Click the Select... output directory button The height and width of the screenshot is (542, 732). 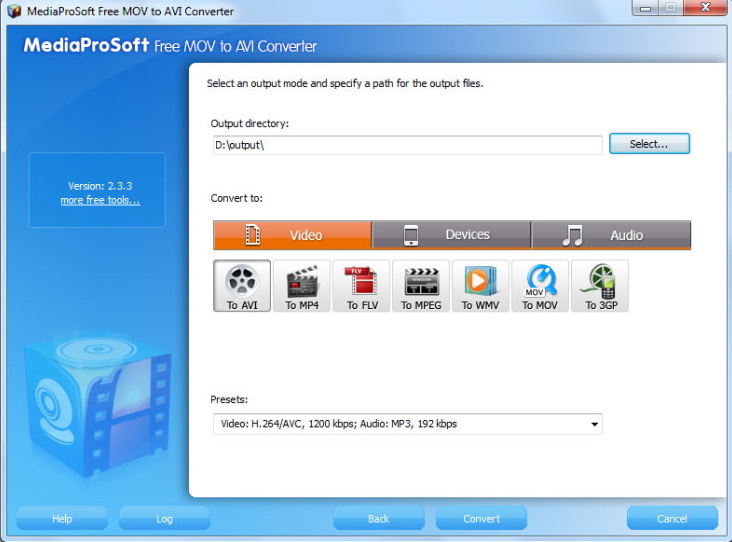(x=649, y=144)
